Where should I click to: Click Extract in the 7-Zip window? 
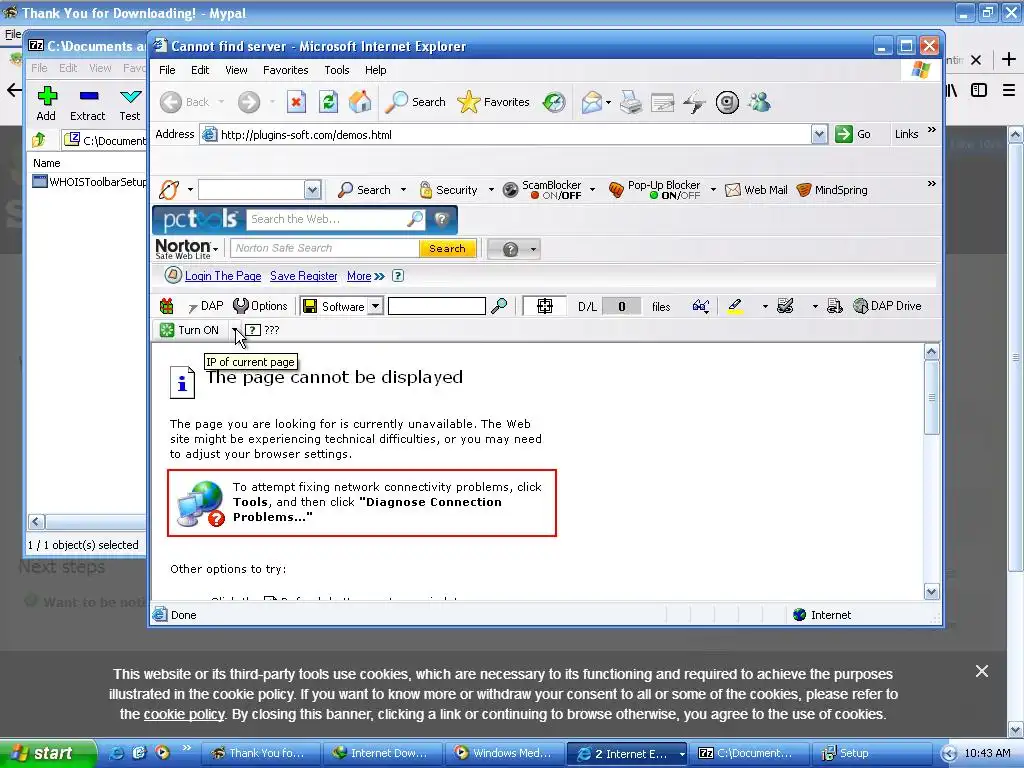coord(88,103)
